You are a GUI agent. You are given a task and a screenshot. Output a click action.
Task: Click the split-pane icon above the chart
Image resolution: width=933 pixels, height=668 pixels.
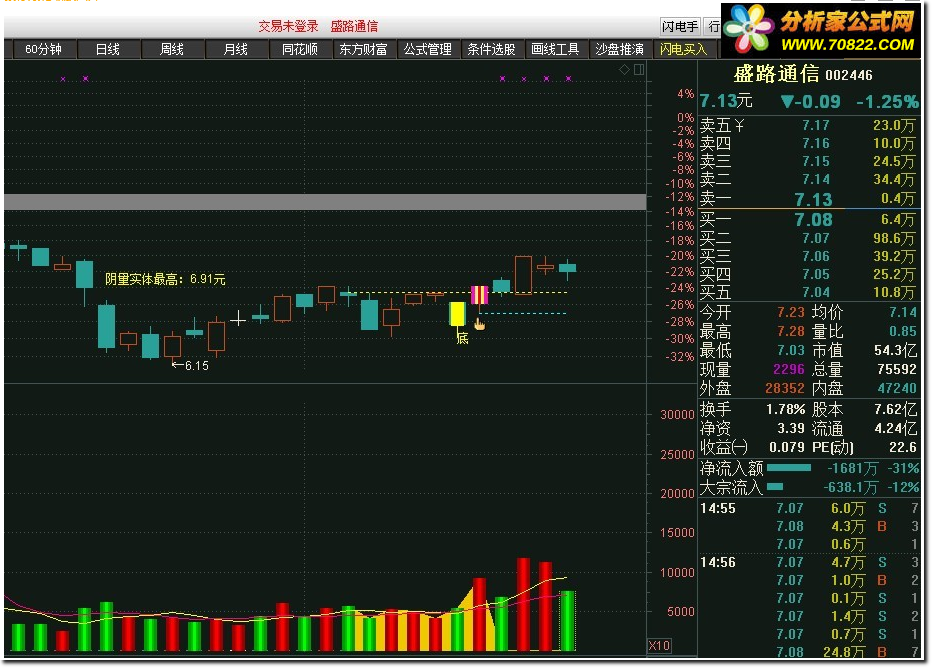coord(639,70)
